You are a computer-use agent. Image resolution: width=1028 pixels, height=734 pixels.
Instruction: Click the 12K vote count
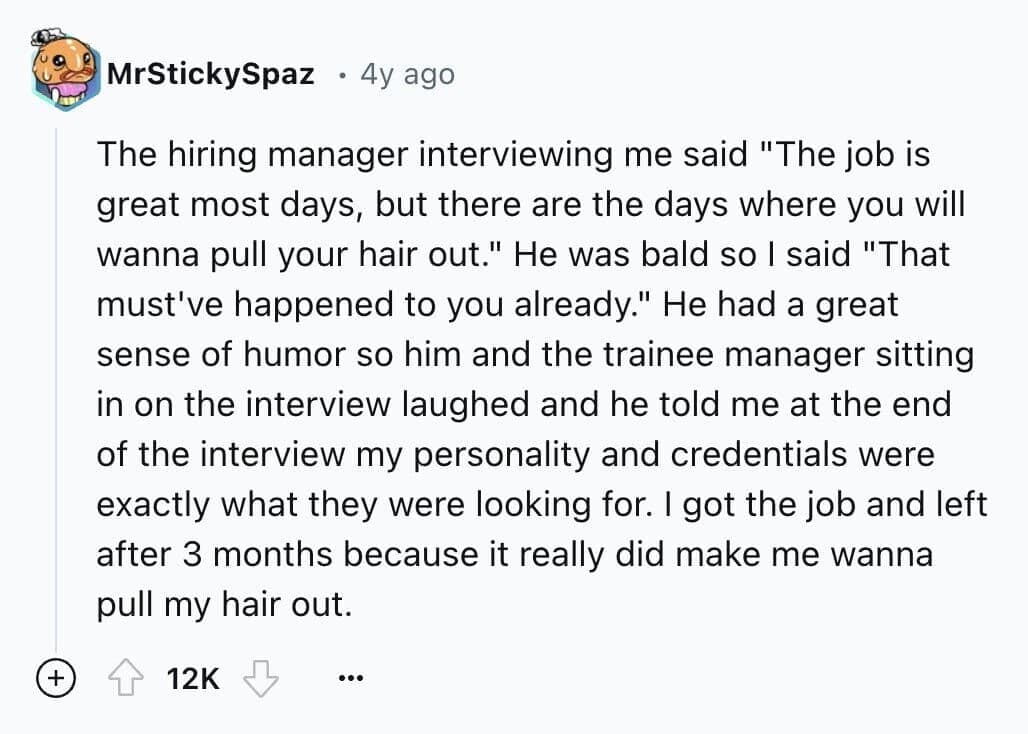tap(193, 680)
